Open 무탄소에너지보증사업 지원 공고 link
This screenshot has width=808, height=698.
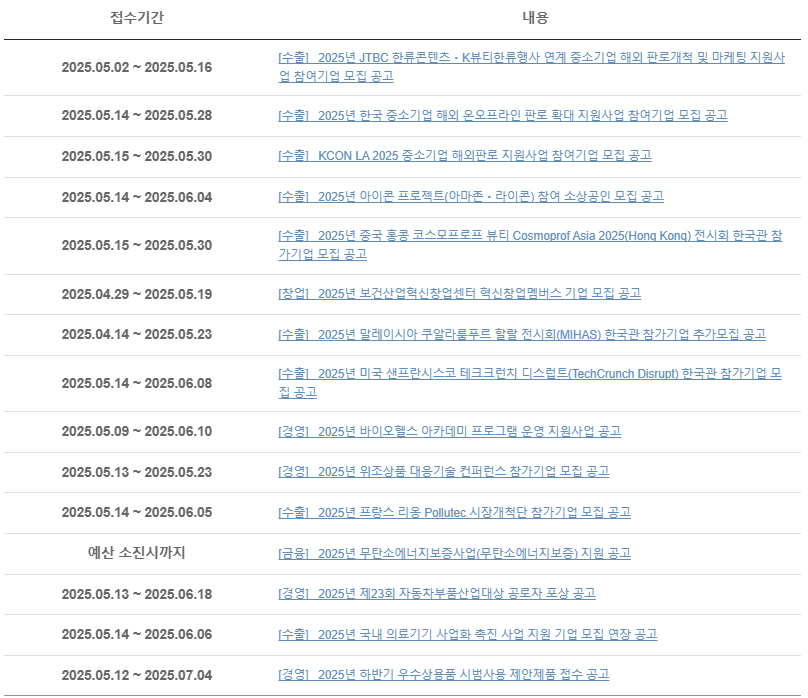[454, 553]
